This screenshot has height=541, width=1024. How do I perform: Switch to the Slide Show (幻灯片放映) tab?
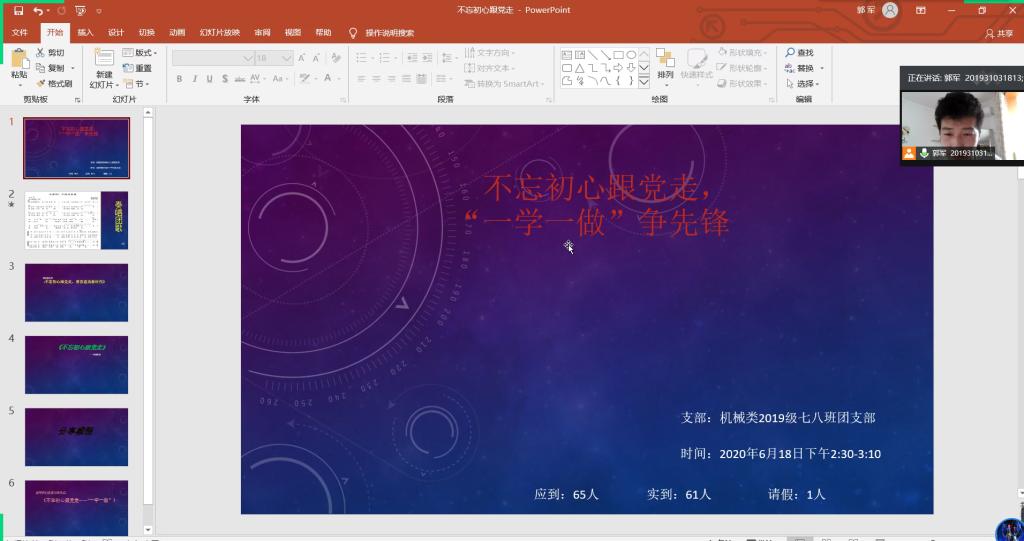220,32
